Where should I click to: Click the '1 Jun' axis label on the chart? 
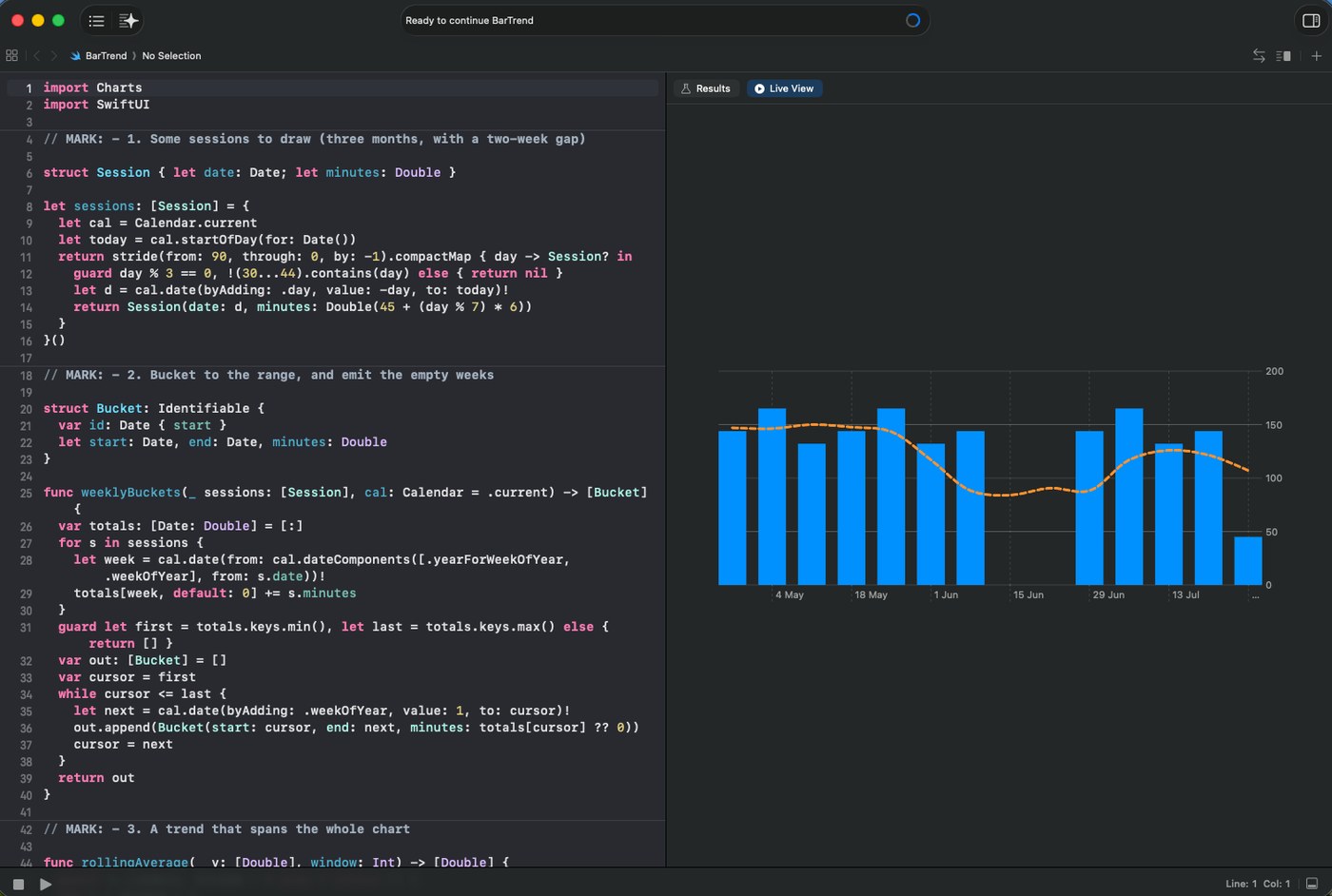pos(946,595)
